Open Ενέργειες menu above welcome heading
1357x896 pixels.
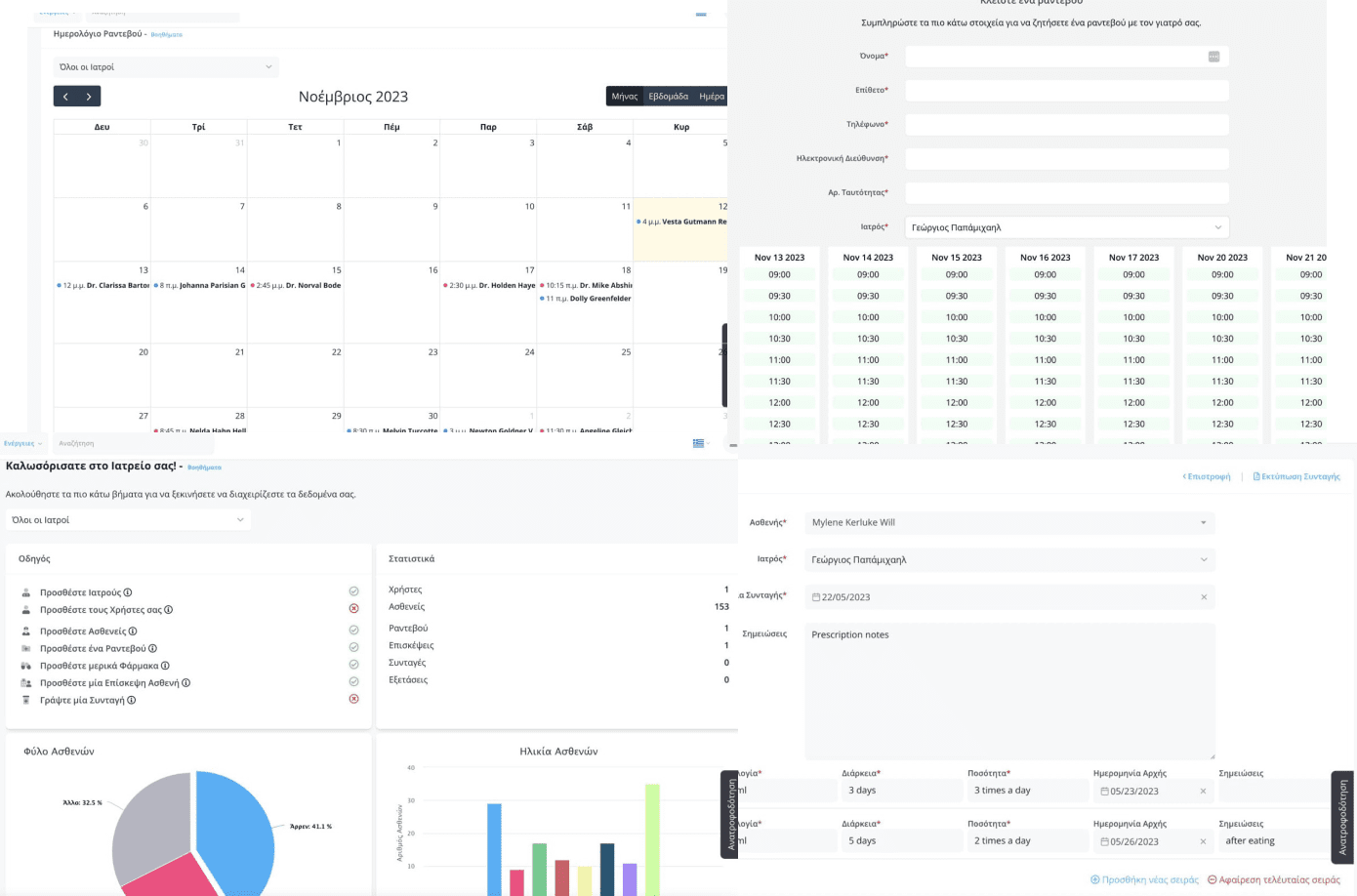point(22,443)
